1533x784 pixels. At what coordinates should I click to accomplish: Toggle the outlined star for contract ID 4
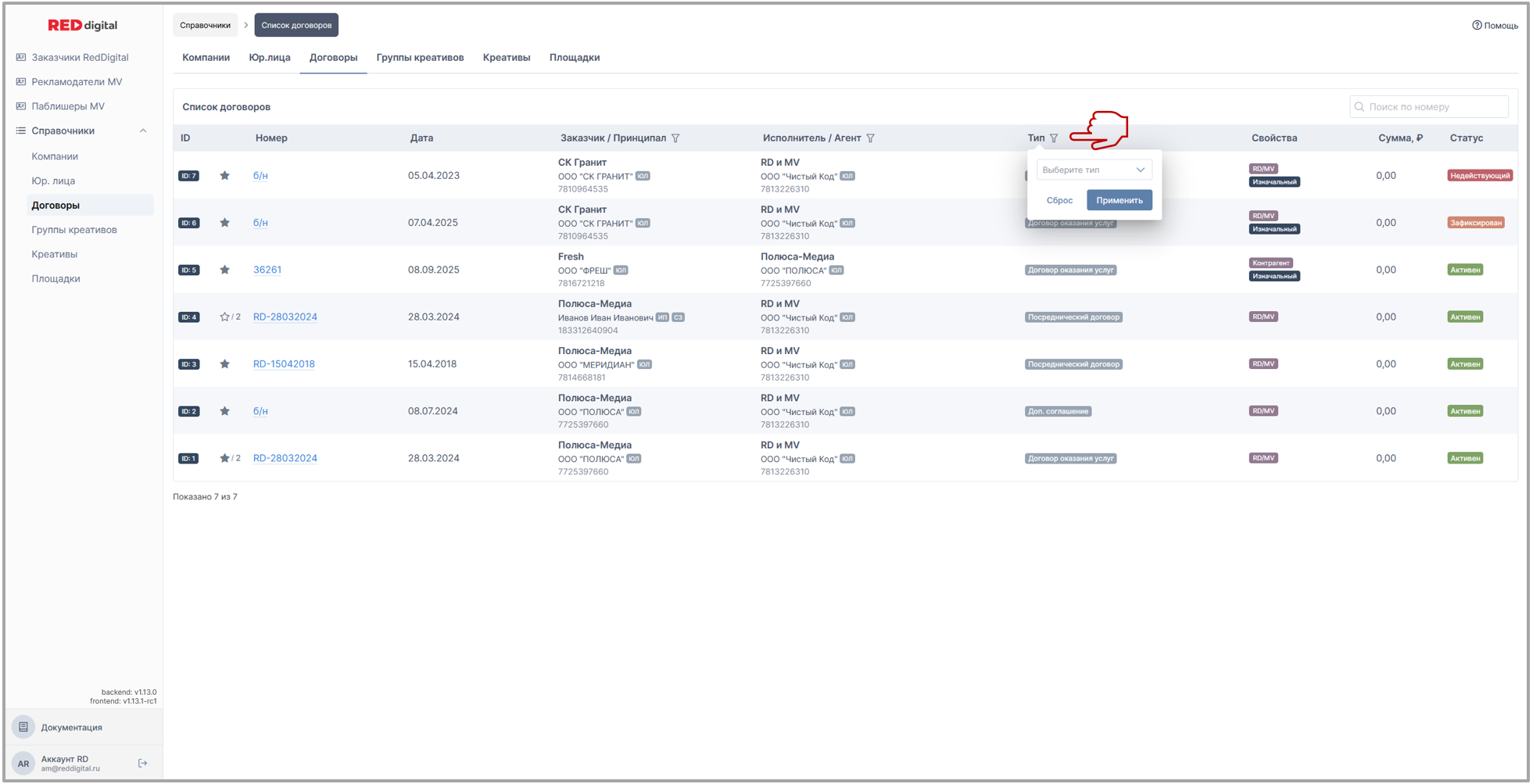tap(224, 317)
